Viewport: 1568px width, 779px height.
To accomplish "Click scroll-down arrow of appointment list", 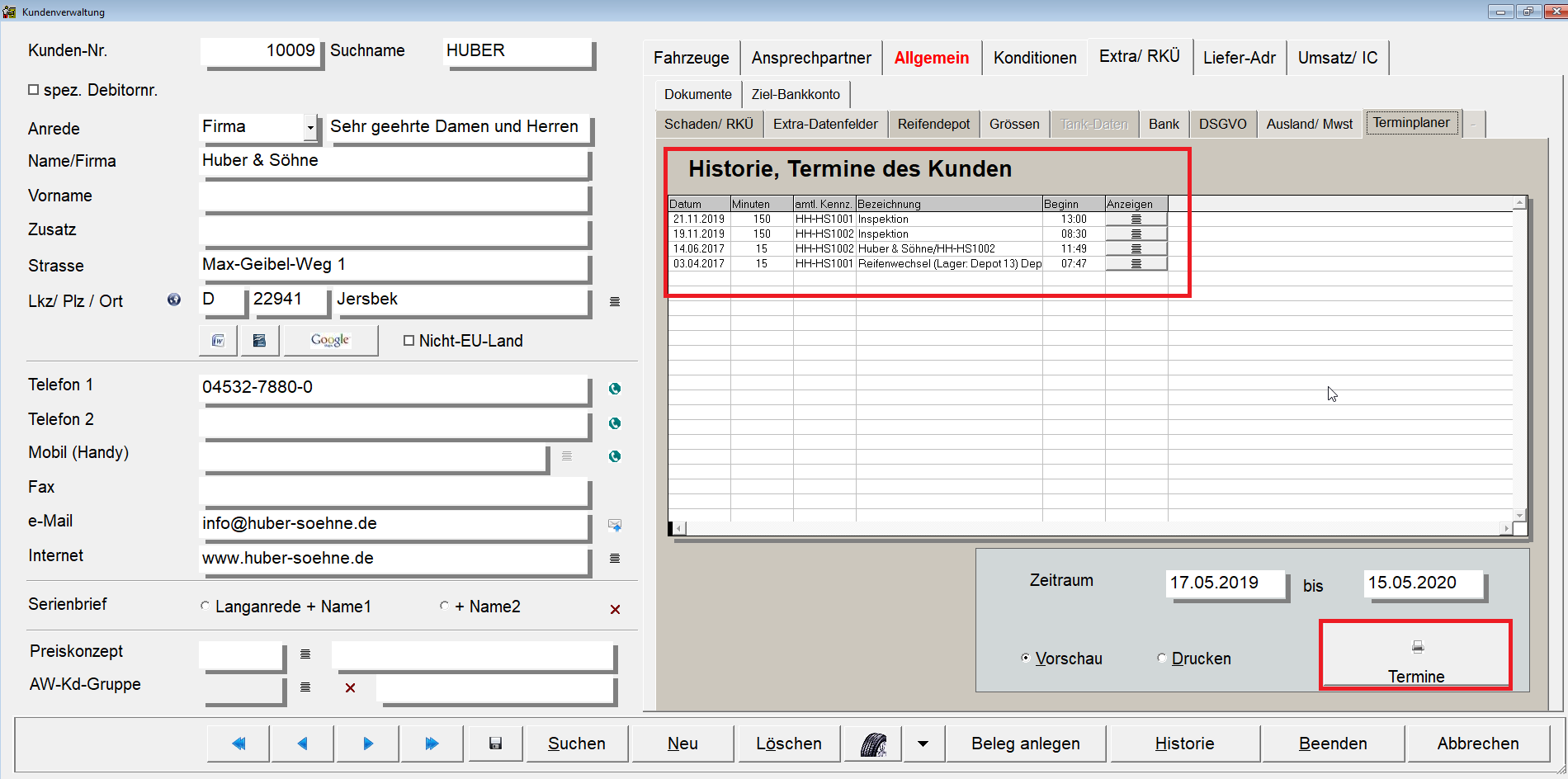I will pos(1519,515).
